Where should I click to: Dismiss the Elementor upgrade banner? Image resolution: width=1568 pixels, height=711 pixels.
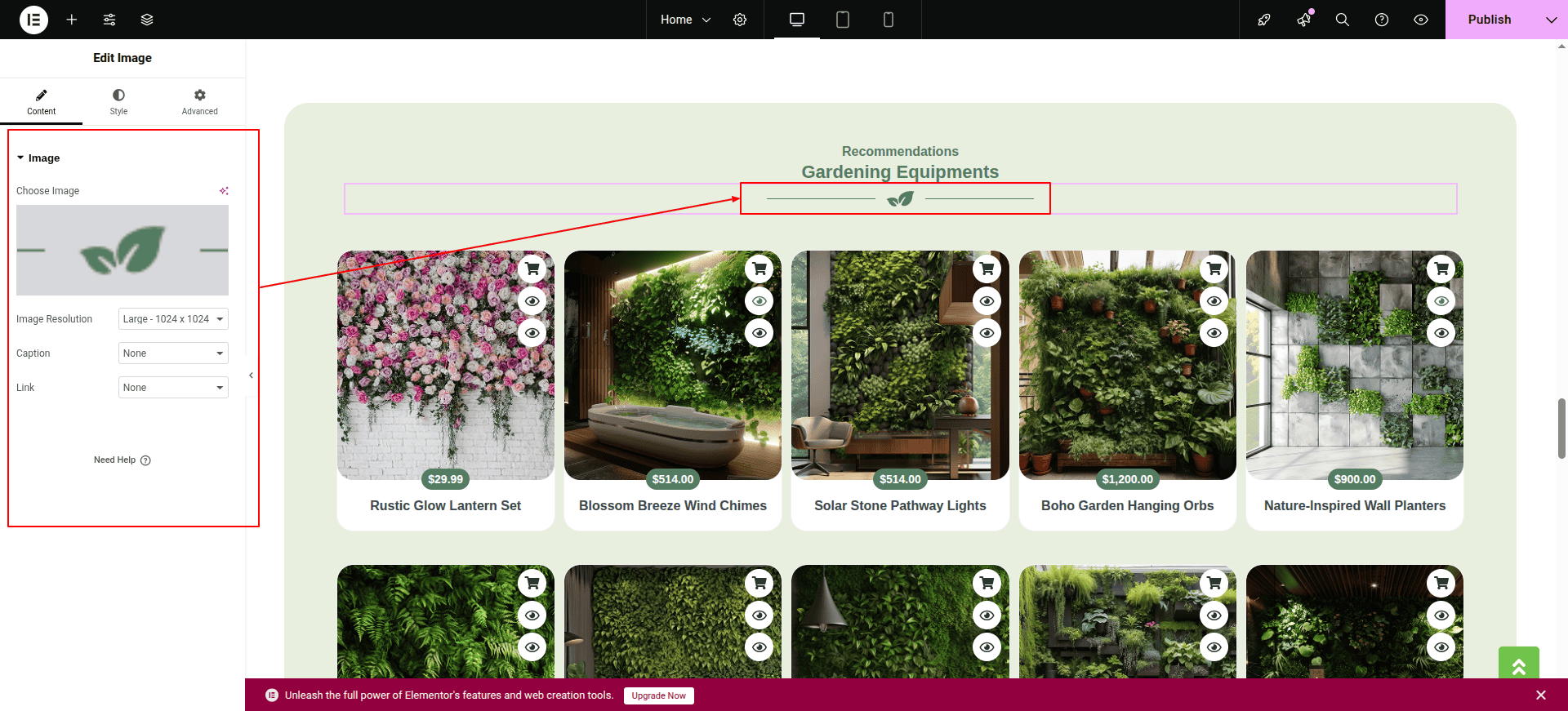pyautogui.click(x=1541, y=695)
